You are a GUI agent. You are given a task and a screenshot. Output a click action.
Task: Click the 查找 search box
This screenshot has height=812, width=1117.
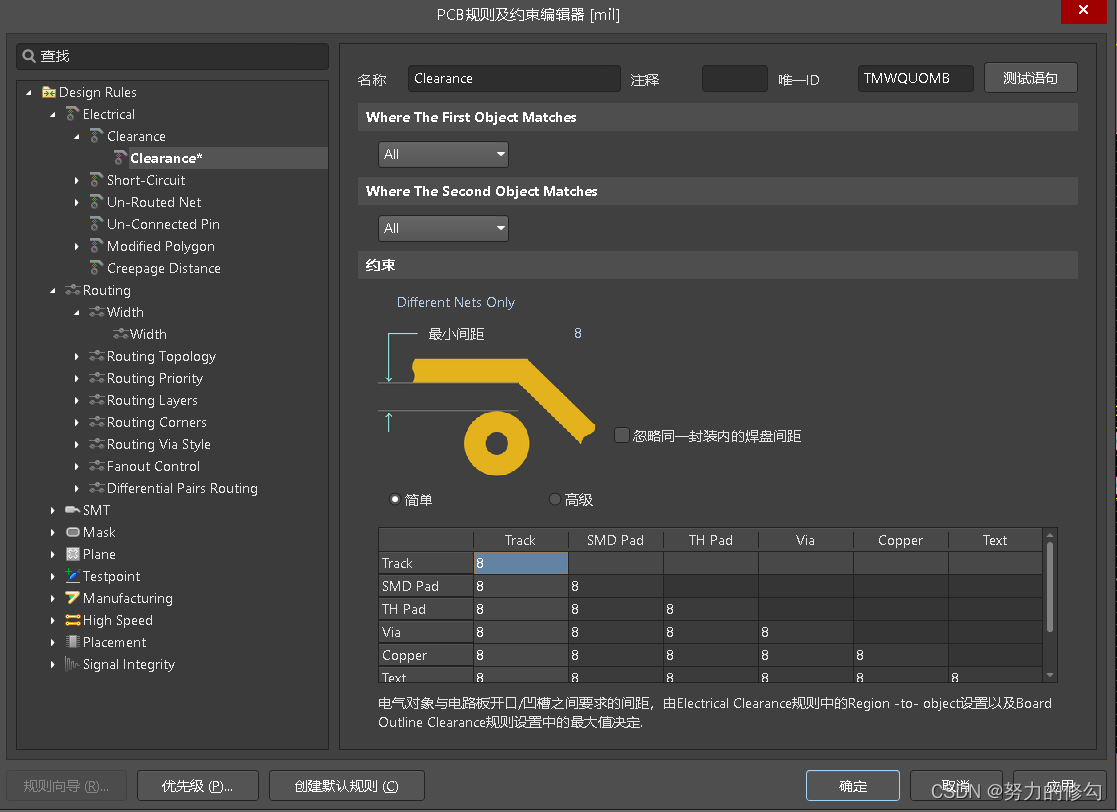coord(172,56)
